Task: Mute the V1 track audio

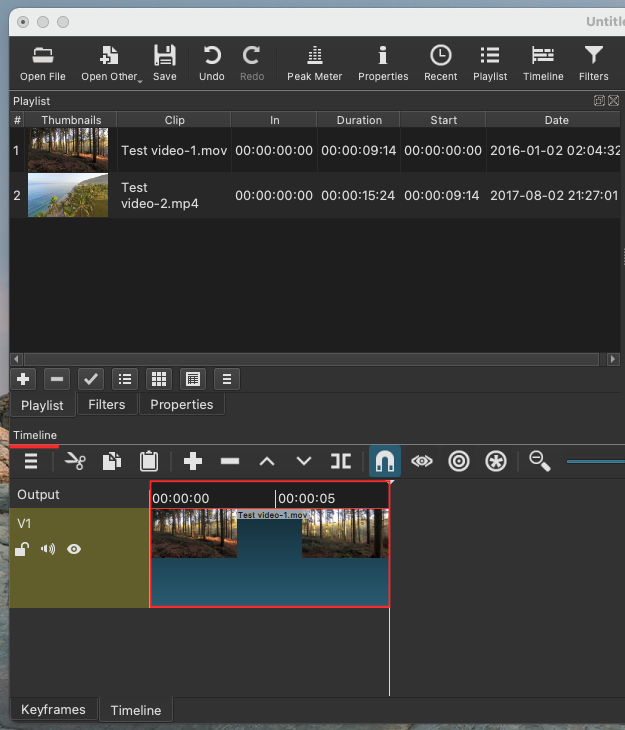Action: (48, 549)
